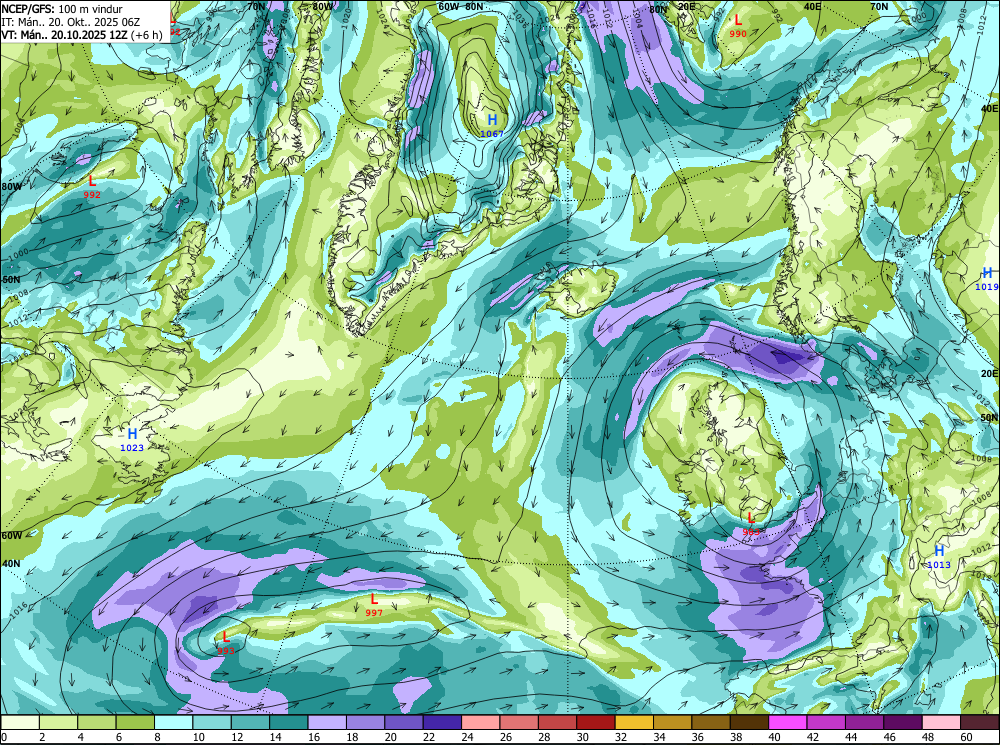Image resolution: width=1000 pixels, height=745 pixels.
Task: Click the "VT: Mán.. 20.10.2025 12Z (+6 h)" line
Action: [x=82, y=34]
